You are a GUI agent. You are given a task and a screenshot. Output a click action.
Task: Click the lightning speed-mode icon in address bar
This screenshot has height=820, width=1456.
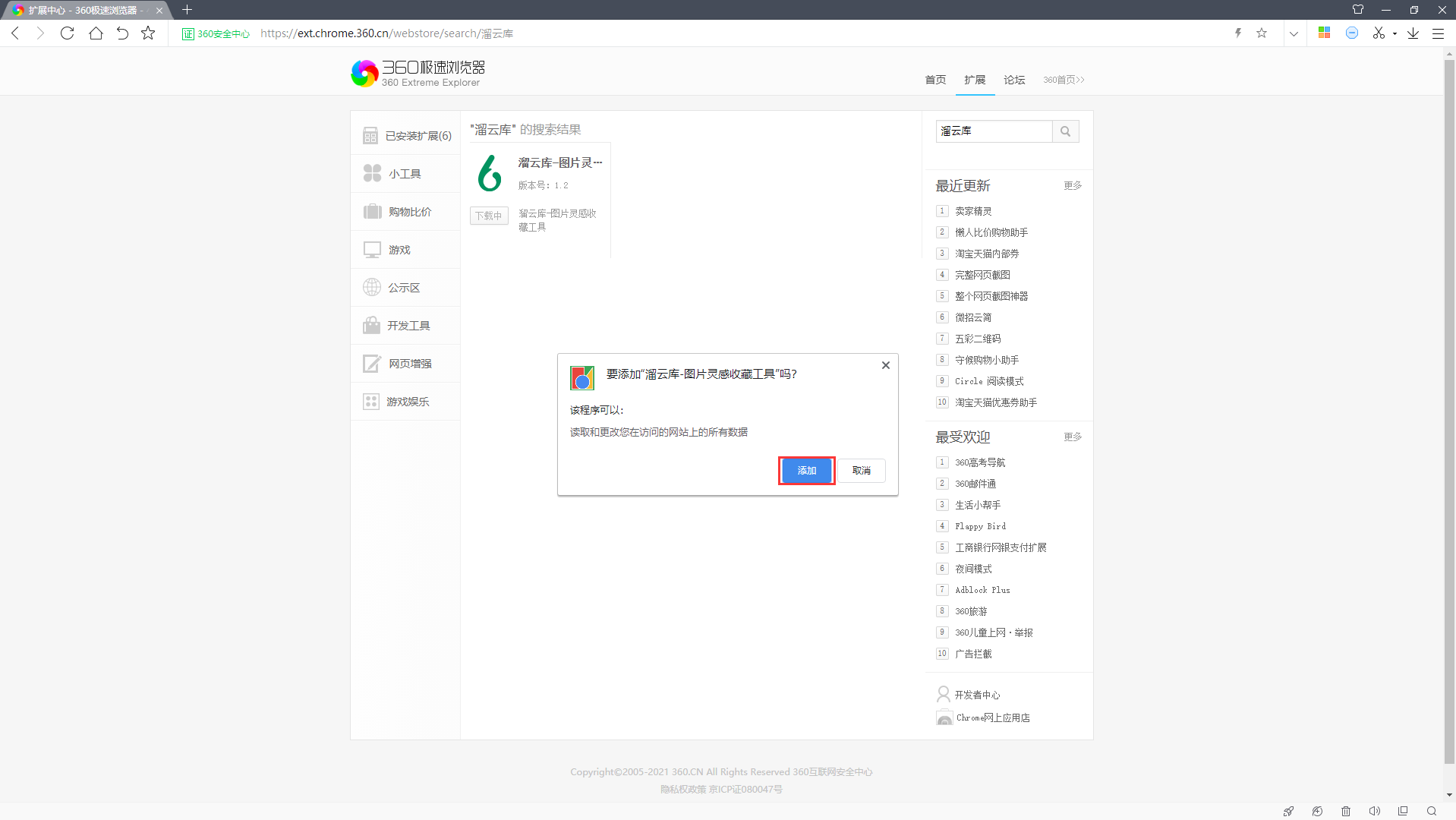click(x=1238, y=33)
